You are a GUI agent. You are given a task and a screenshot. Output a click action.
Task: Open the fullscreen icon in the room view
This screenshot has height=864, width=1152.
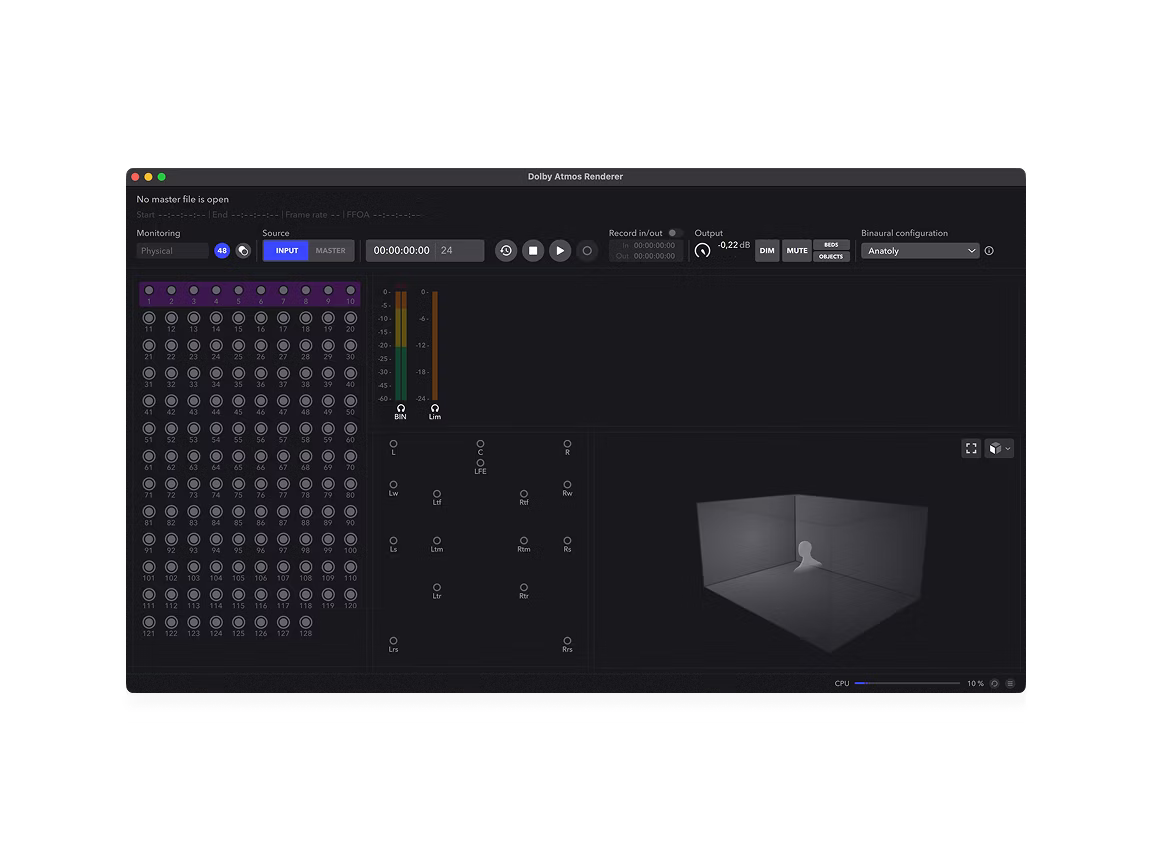(971, 448)
